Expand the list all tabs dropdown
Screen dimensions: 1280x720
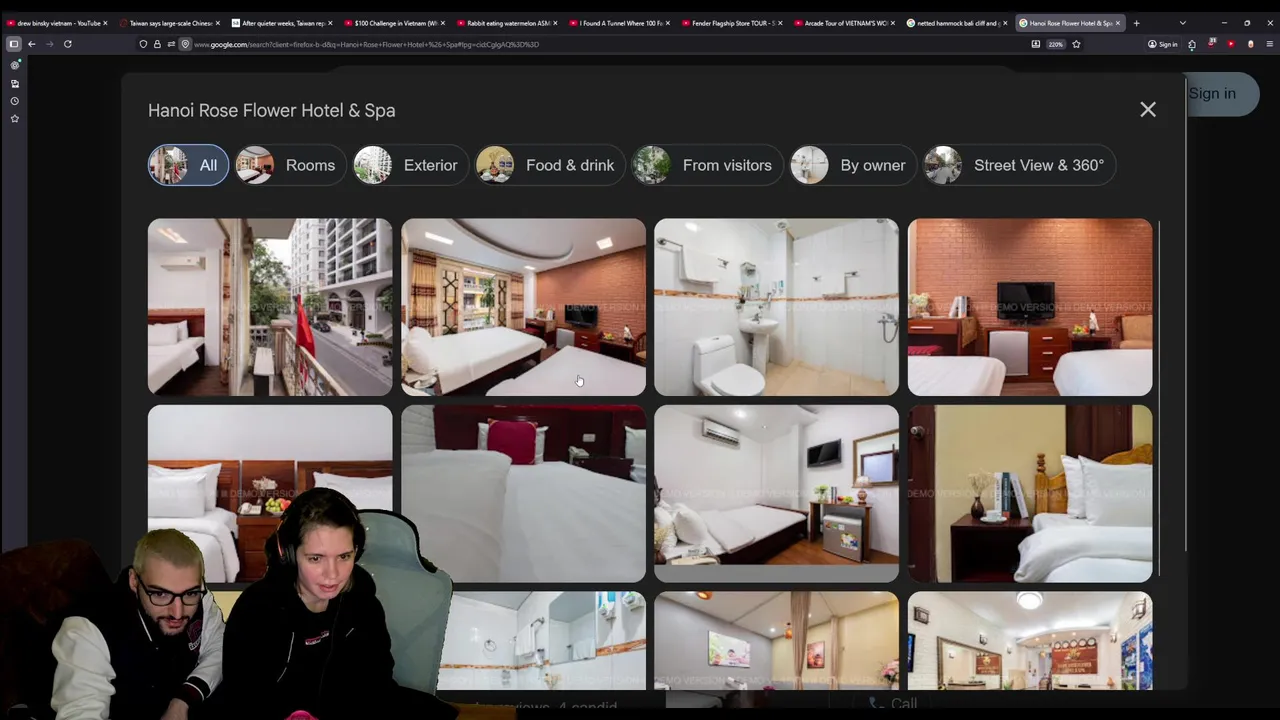pos(1182,23)
